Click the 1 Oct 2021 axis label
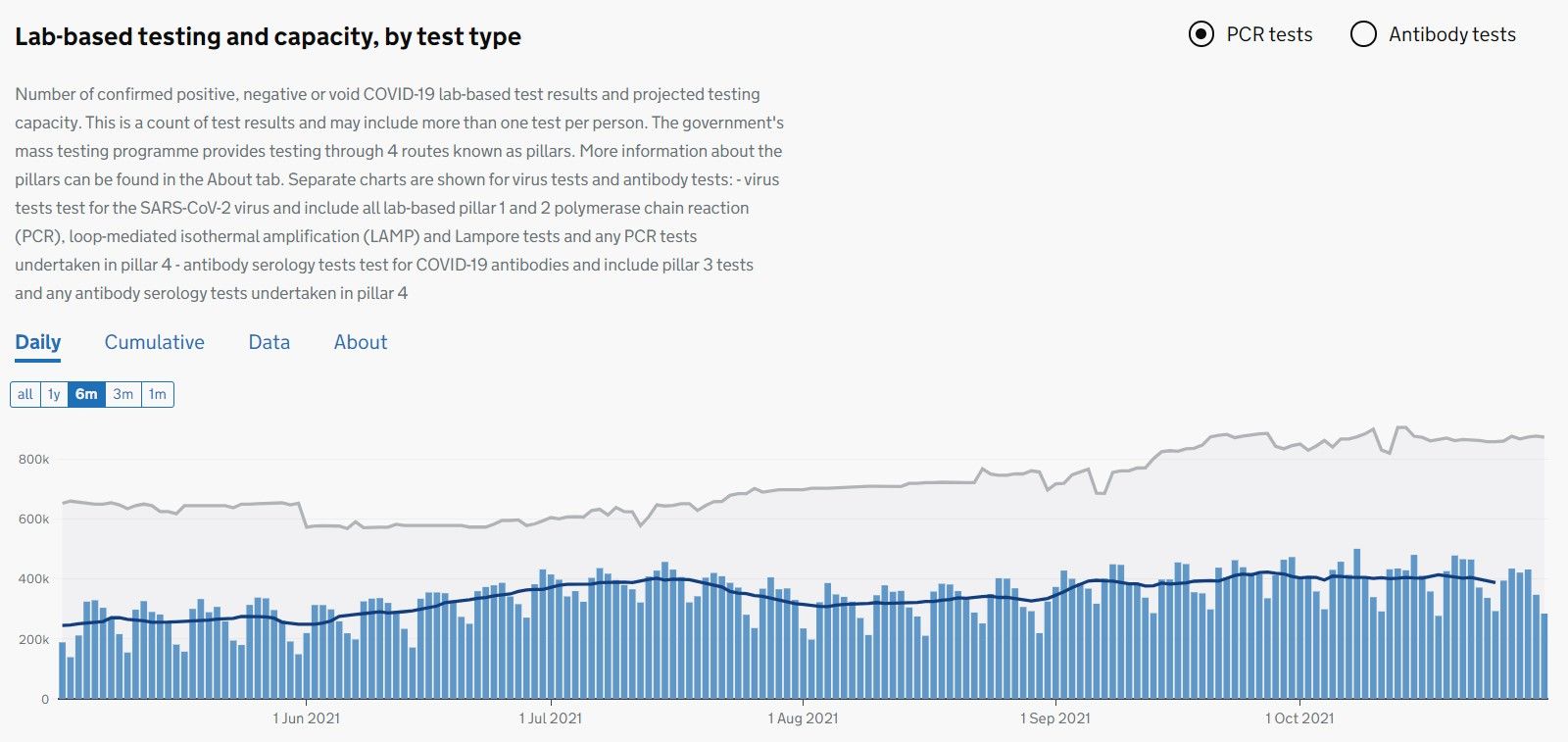Image resolution: width=1568 pixels, height=742 pixels. [x=1299, y=718]
